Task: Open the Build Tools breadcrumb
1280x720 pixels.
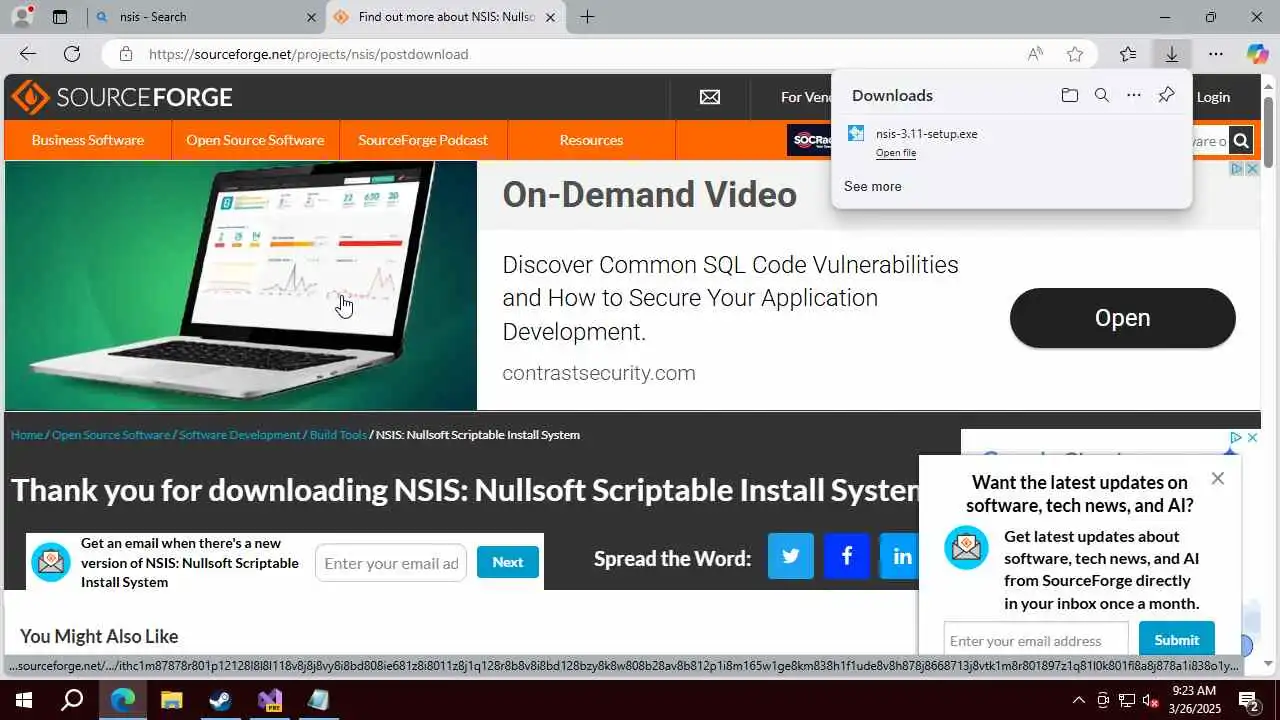Action: (x=338, y=434)
